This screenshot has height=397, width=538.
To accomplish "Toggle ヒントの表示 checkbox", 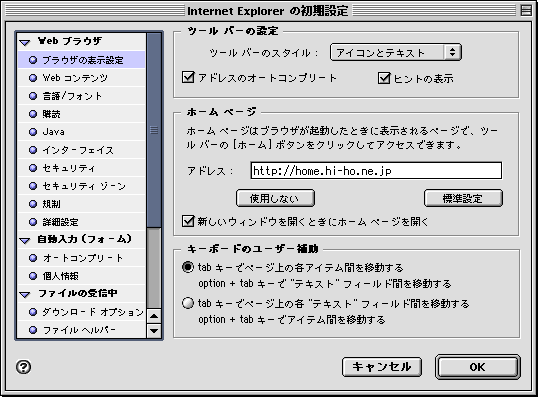I will pos(384,78).
